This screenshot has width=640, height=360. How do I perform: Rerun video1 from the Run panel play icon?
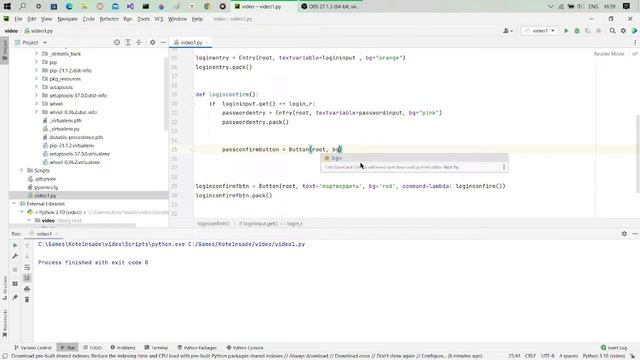[x=15, y=245]
